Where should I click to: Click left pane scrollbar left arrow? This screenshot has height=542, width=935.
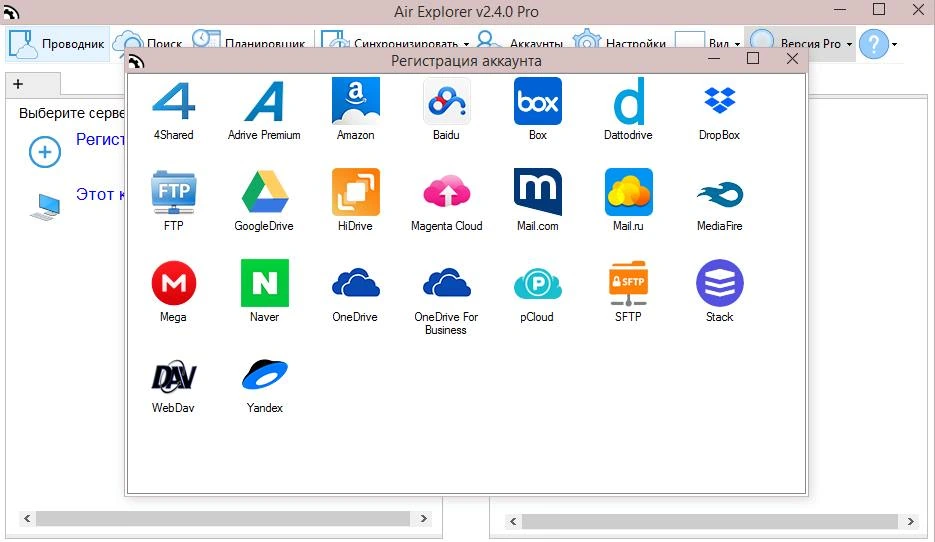(x=27, y=519)
